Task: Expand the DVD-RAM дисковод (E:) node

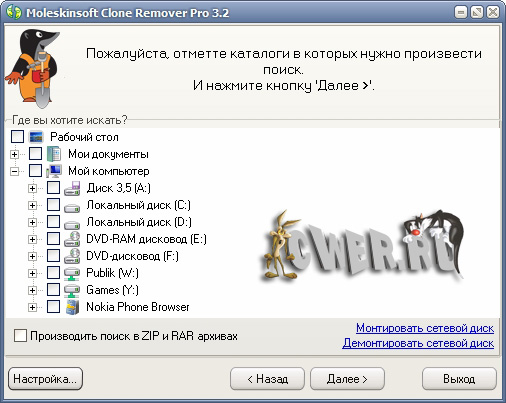Action: [x=32, y=239]
